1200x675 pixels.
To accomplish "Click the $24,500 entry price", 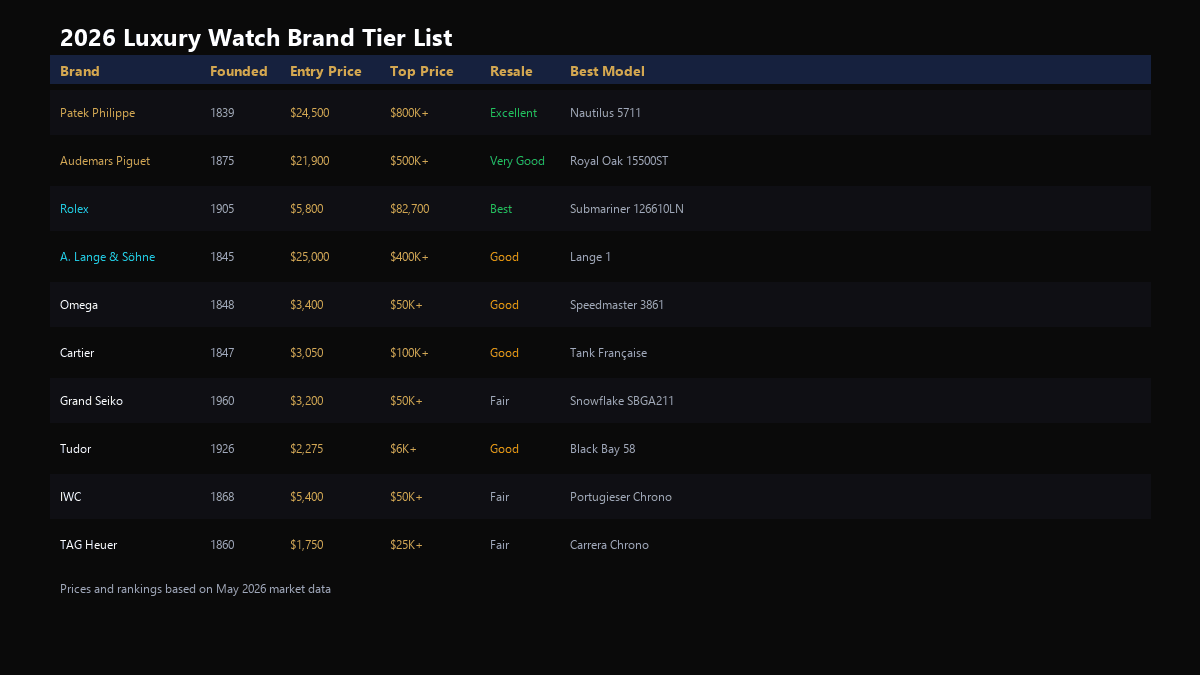I will 309,113.
